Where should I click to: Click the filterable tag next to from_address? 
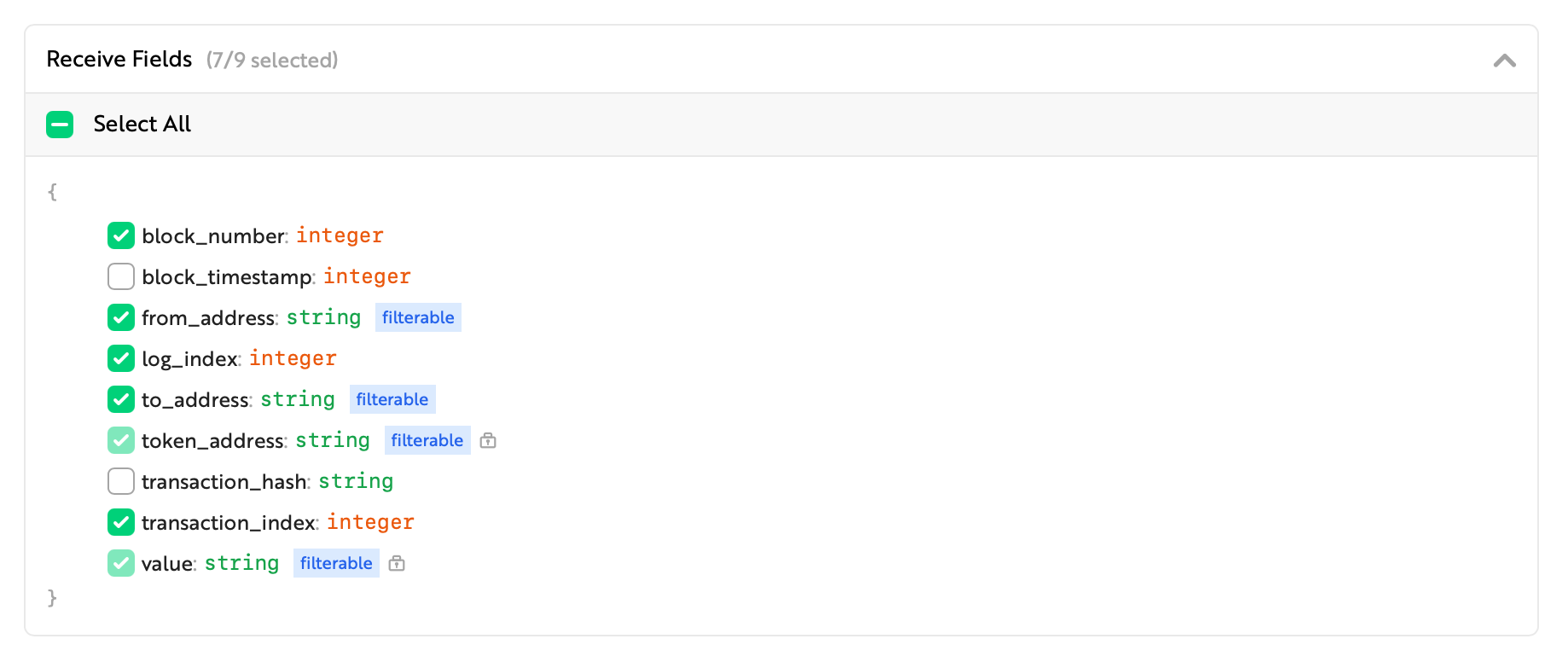pos(418,317)
